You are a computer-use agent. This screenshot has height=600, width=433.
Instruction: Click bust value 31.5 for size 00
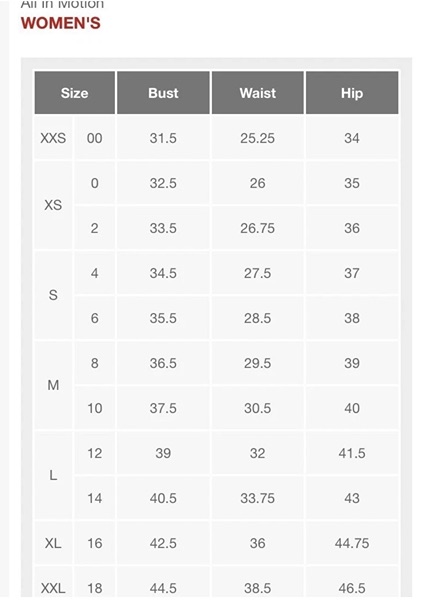tap(163, 138)
